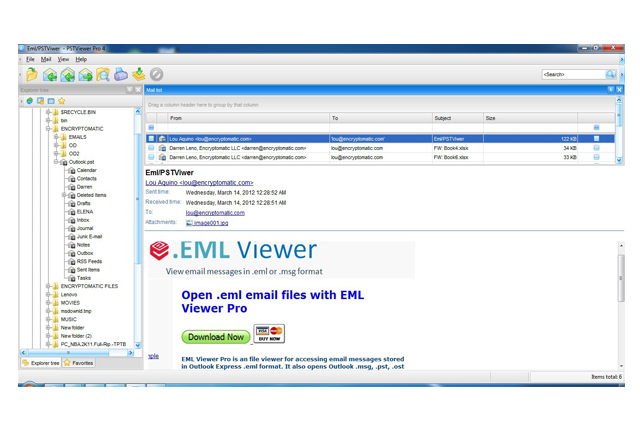Click the envelope icon of Lou Aquino message

point(162,139)
